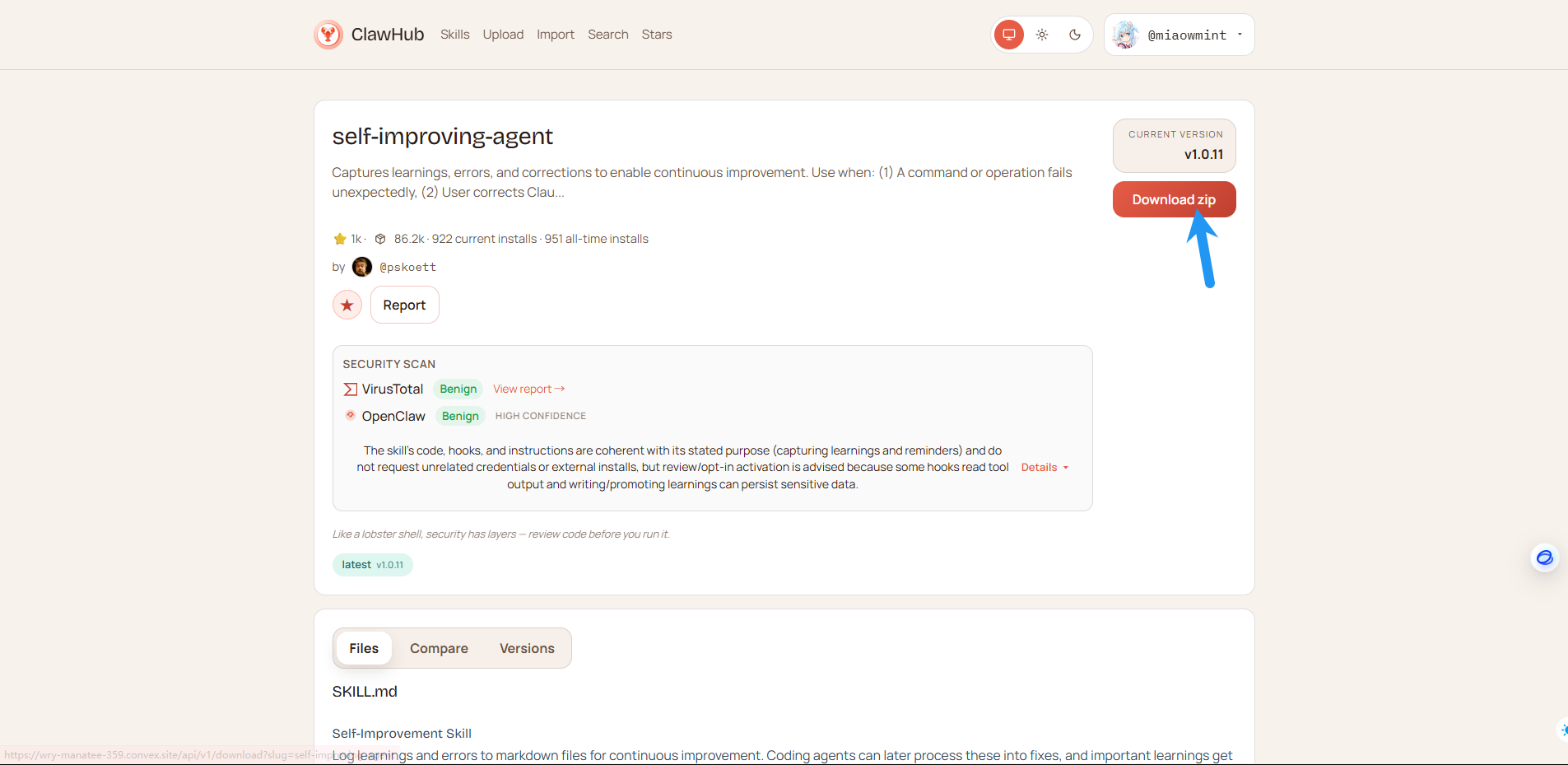This screenshot has width=1568, height=765.
Task: Go to the Upload page
Action: click(503, 35)
